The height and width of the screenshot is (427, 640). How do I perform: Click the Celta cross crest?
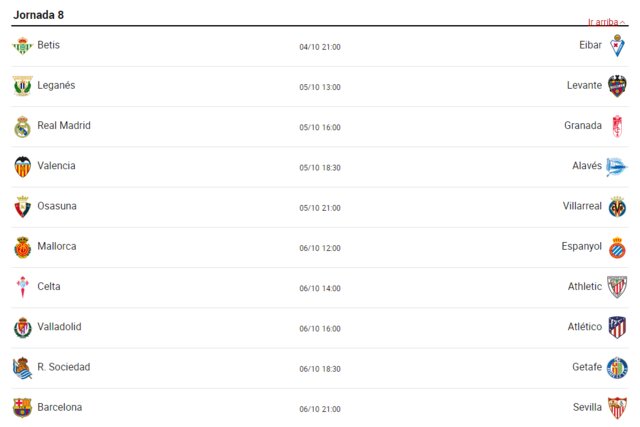tap(22, 287)
